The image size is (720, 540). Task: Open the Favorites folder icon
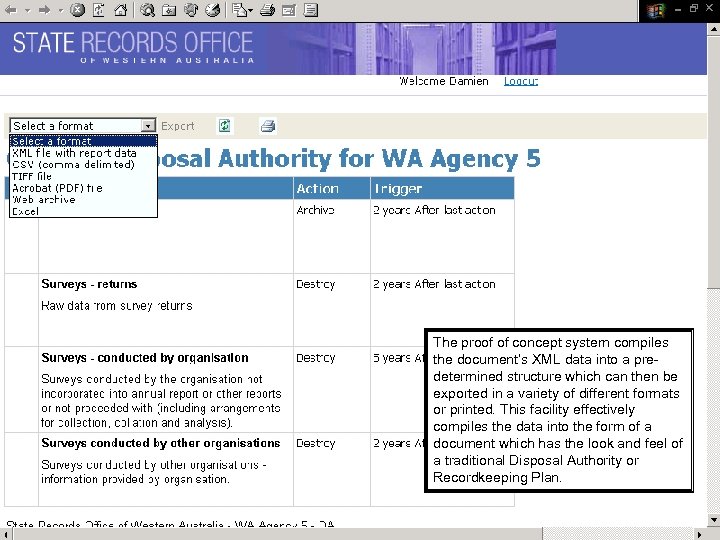(x=169, y=10)
